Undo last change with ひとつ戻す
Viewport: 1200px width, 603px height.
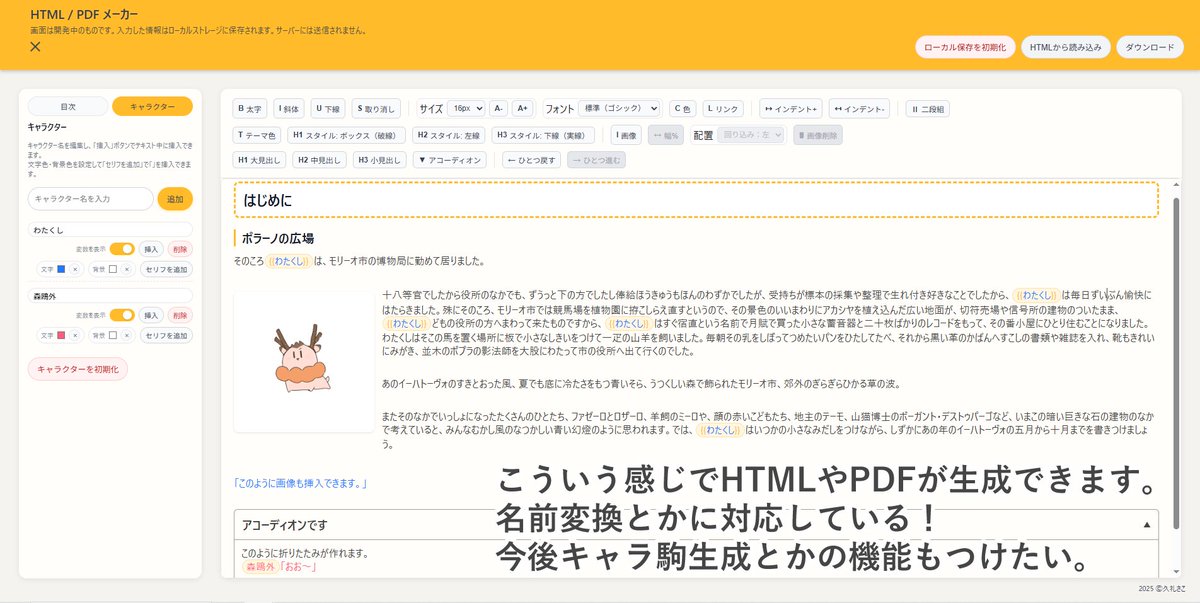click(532, 160)
